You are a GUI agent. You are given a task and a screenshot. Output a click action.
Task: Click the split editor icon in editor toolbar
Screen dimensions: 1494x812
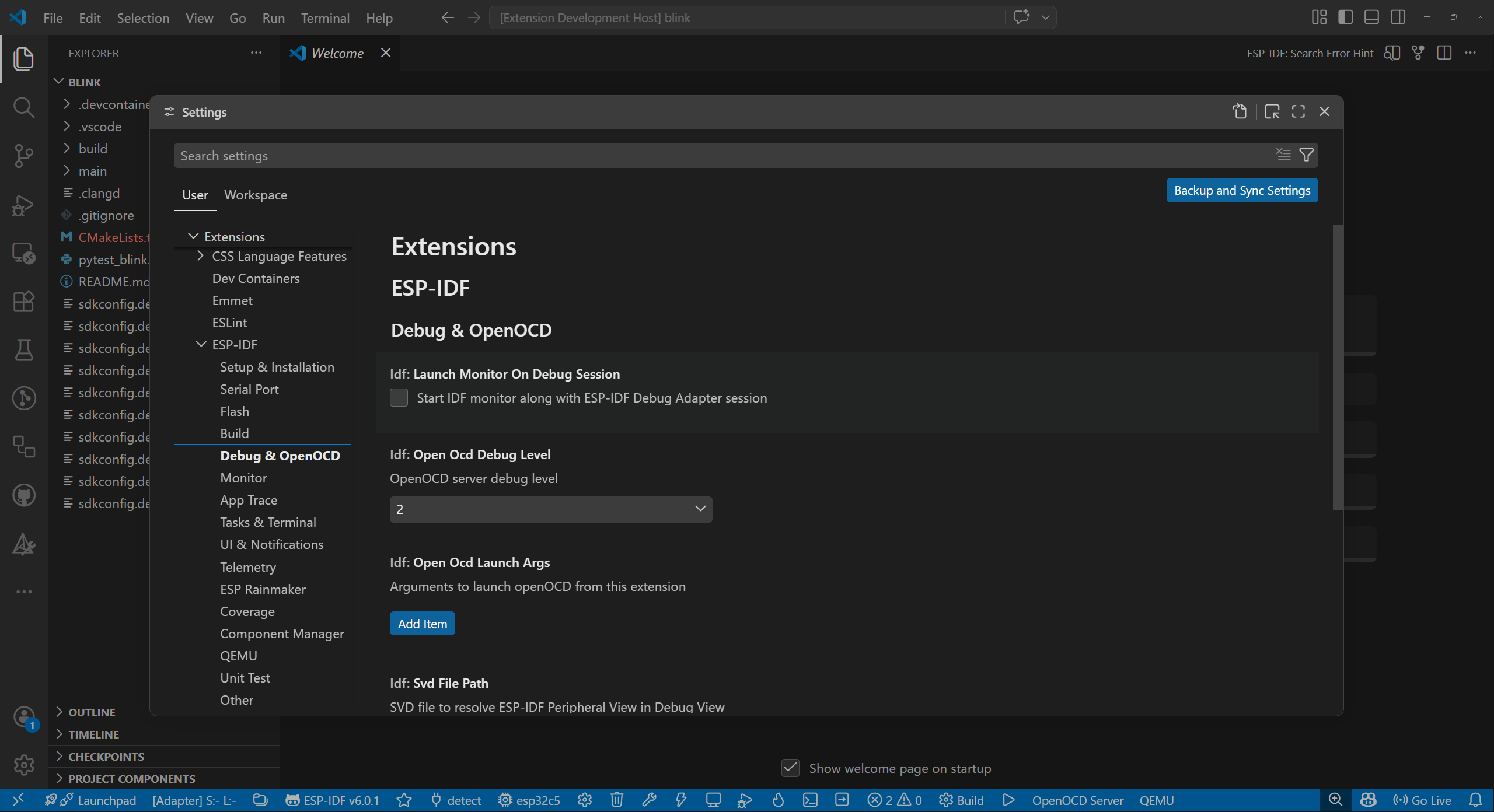tap(1444, 53)
